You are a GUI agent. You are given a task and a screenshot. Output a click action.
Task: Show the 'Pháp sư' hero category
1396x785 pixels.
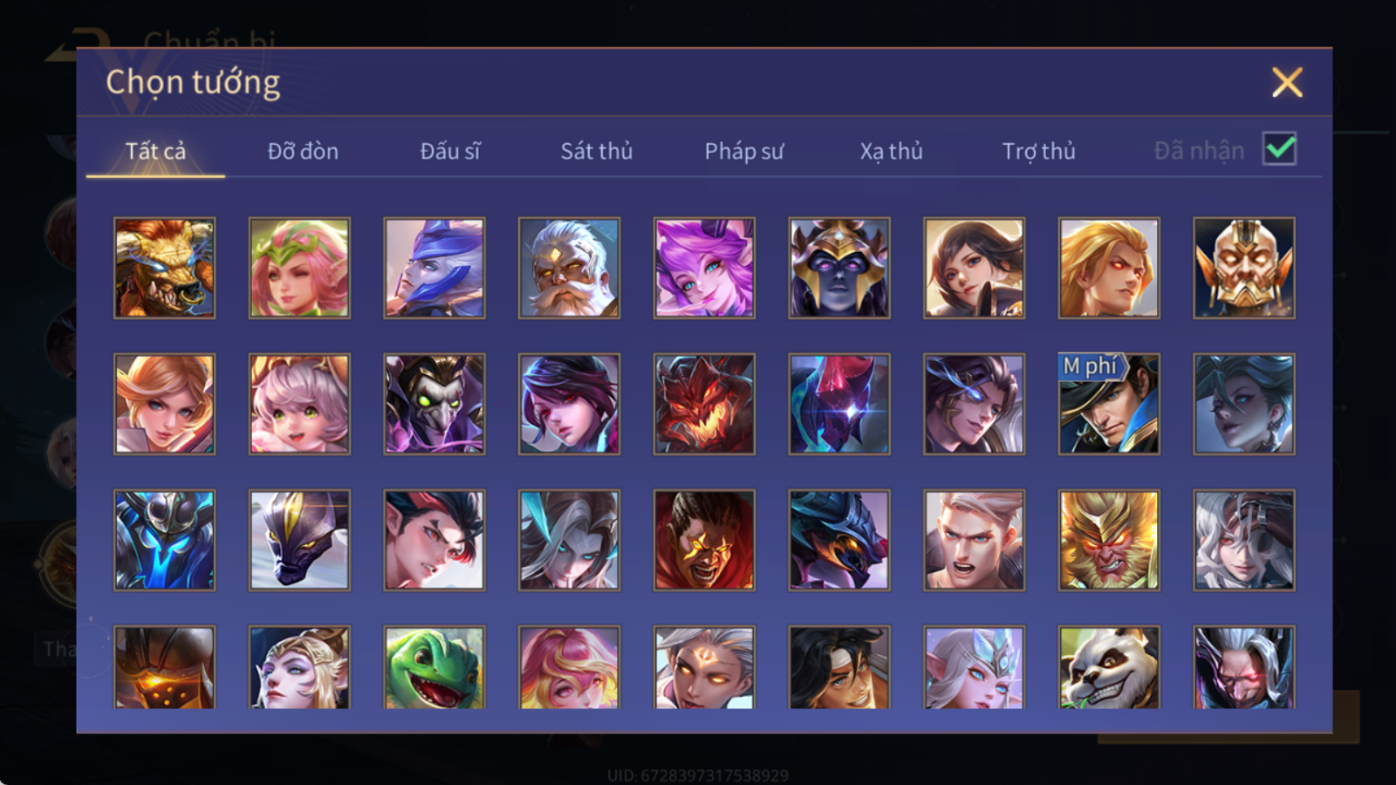[x=744, y=151]
